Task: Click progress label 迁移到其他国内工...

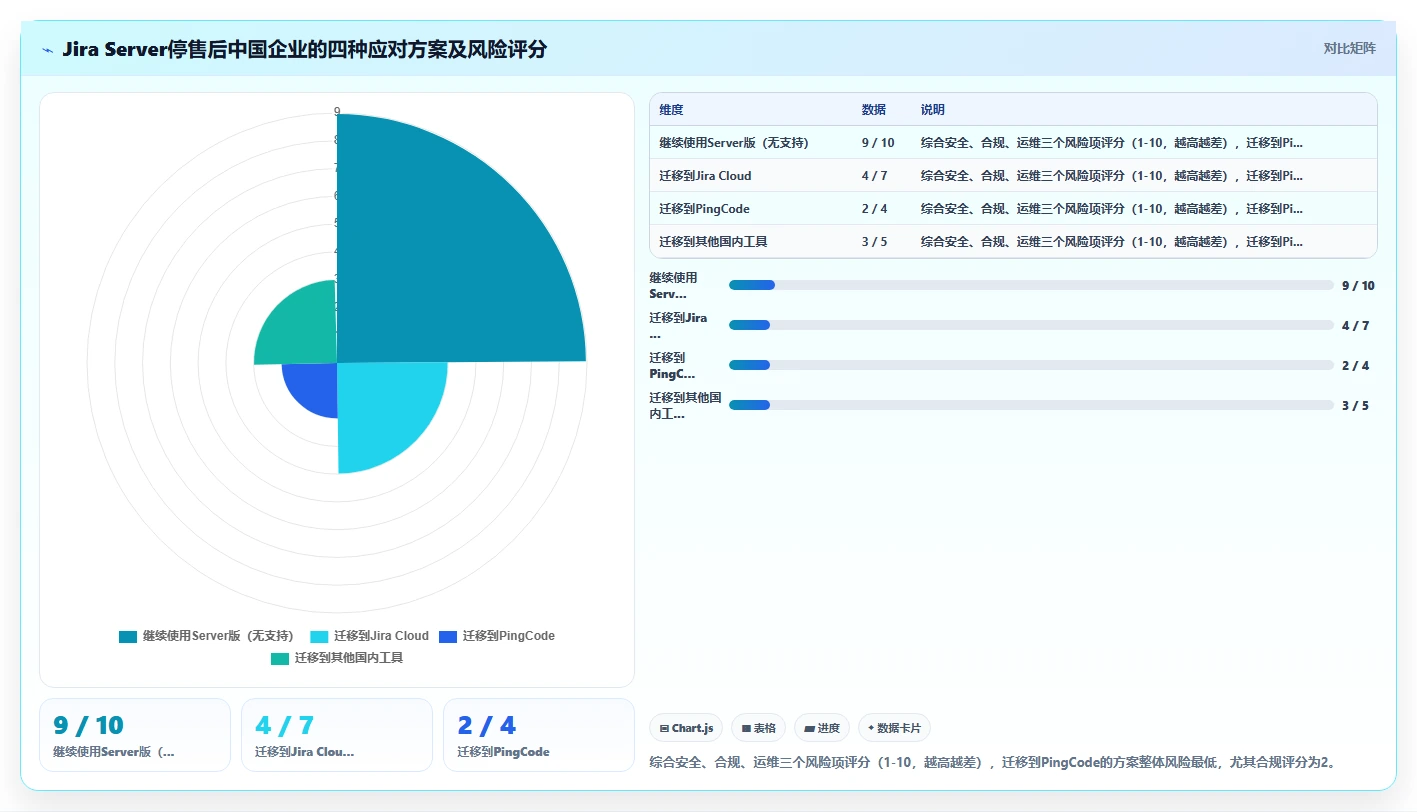Action: 685,406
